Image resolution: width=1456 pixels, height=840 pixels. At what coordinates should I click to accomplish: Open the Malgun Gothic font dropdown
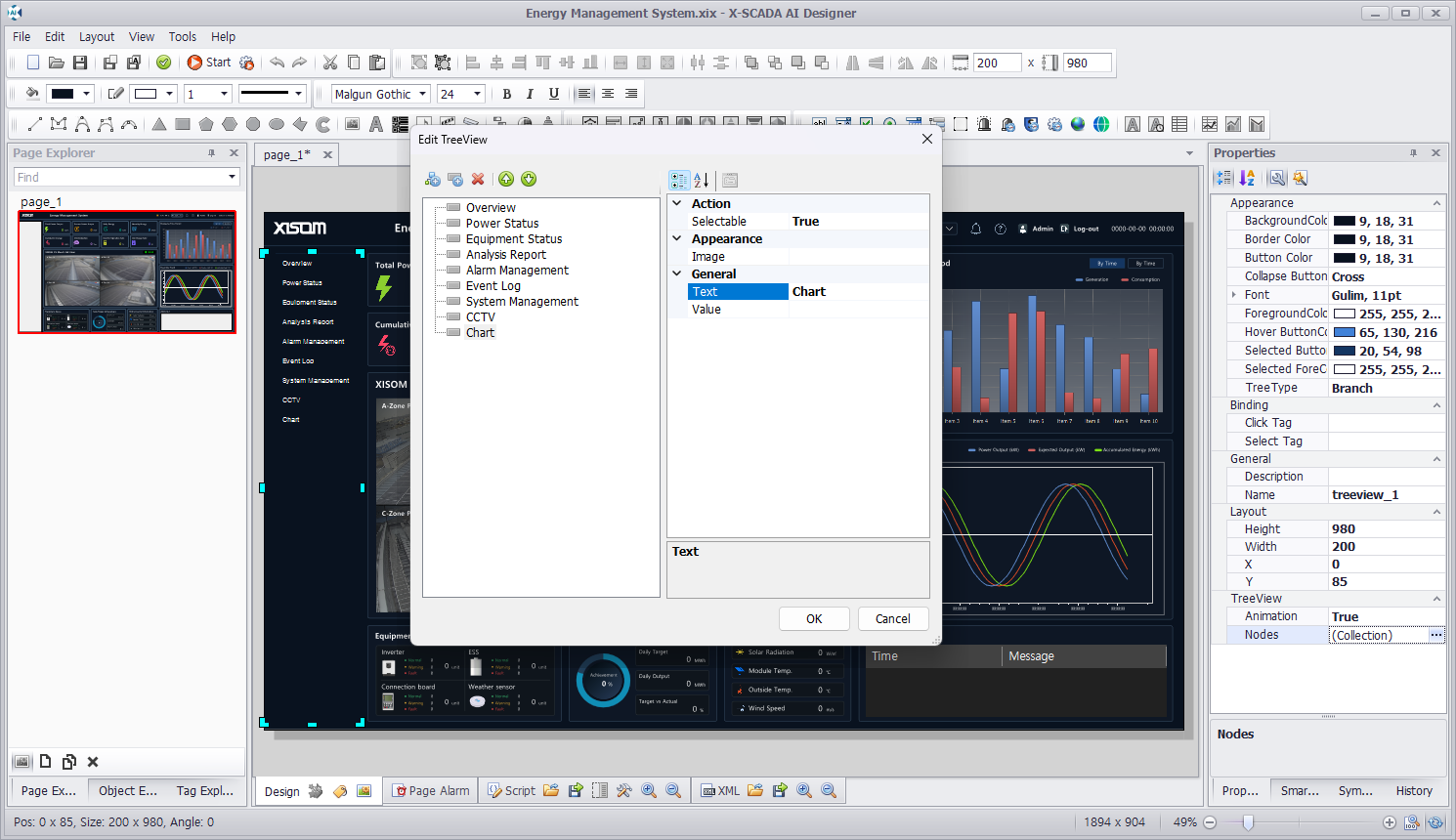[423, 94]
